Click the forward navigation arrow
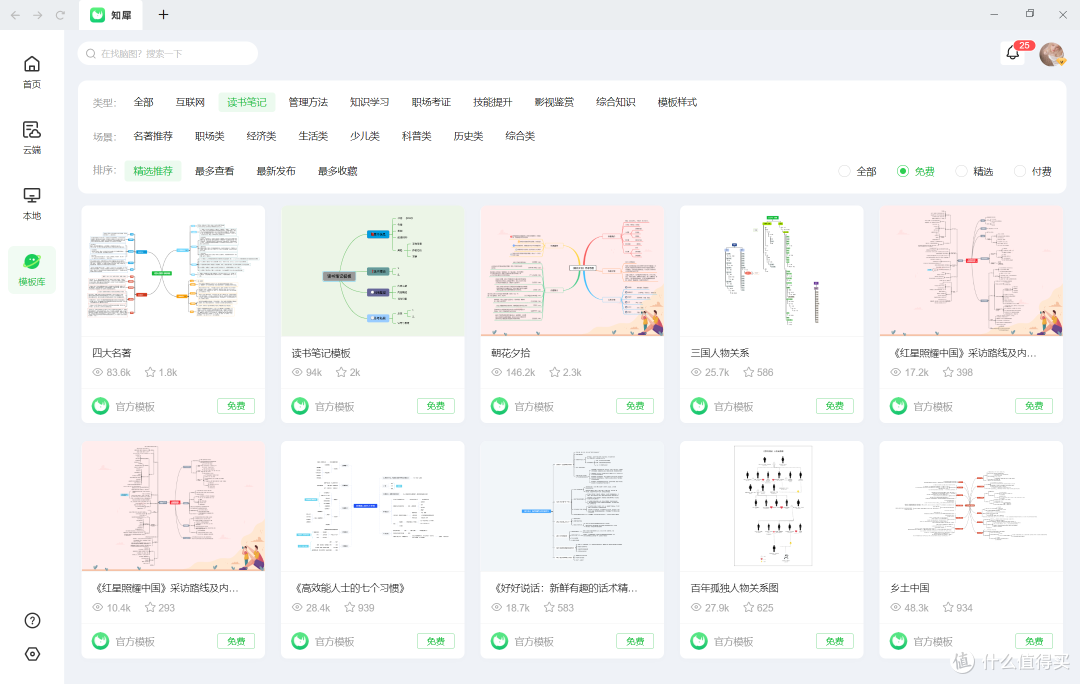This screenshot has width=1080, height=684. coord(38,14)
